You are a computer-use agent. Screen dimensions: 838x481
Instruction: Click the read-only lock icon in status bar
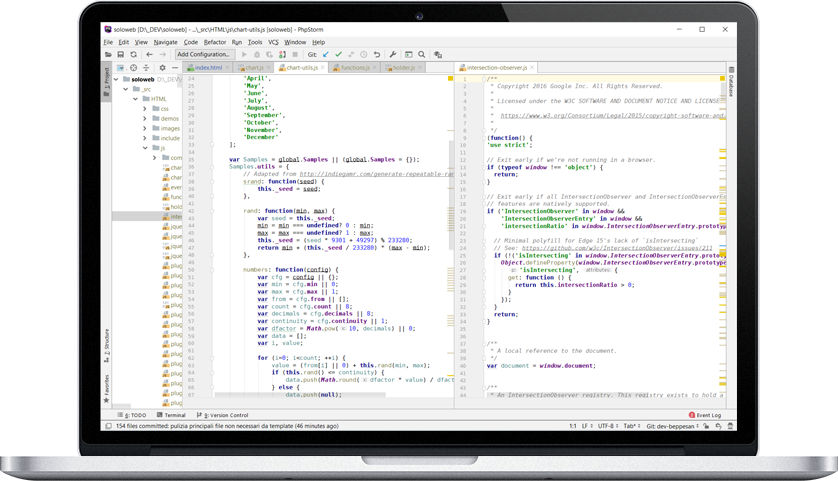coord(706,426)
